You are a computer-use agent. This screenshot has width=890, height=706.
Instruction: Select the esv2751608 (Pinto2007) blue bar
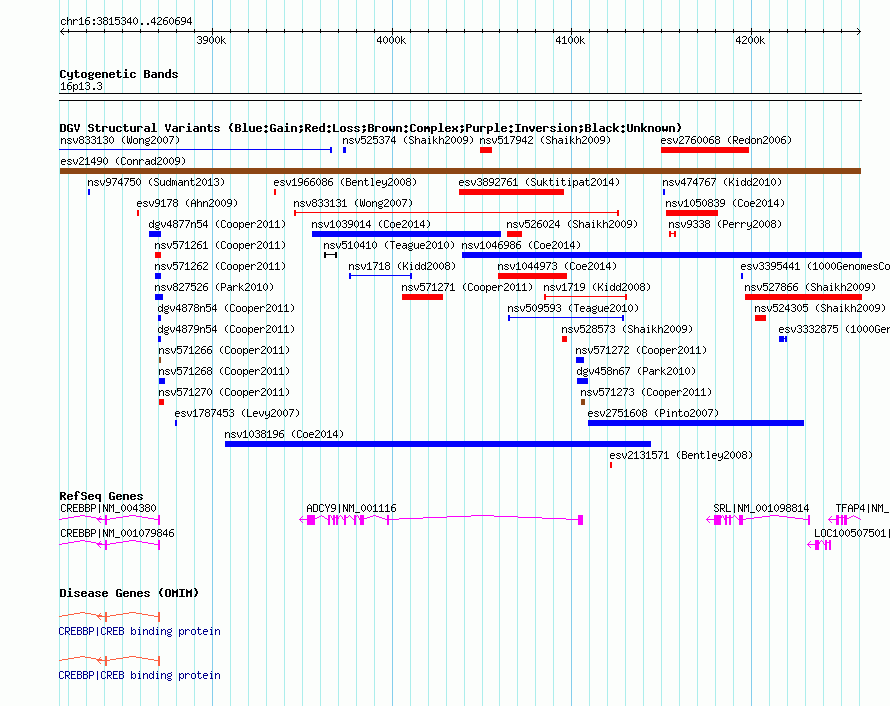pyautogui.click(x=696, y=423)
